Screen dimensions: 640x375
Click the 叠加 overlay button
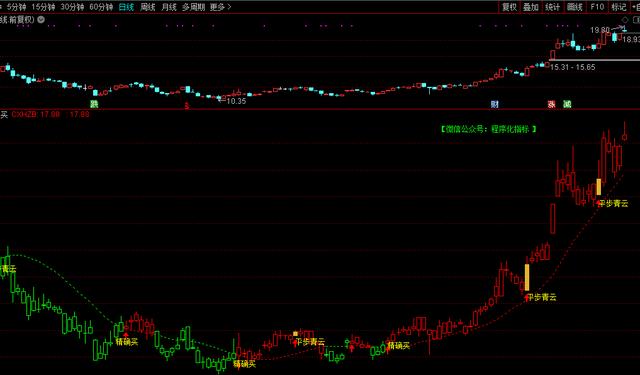click(x=531, y=7)
